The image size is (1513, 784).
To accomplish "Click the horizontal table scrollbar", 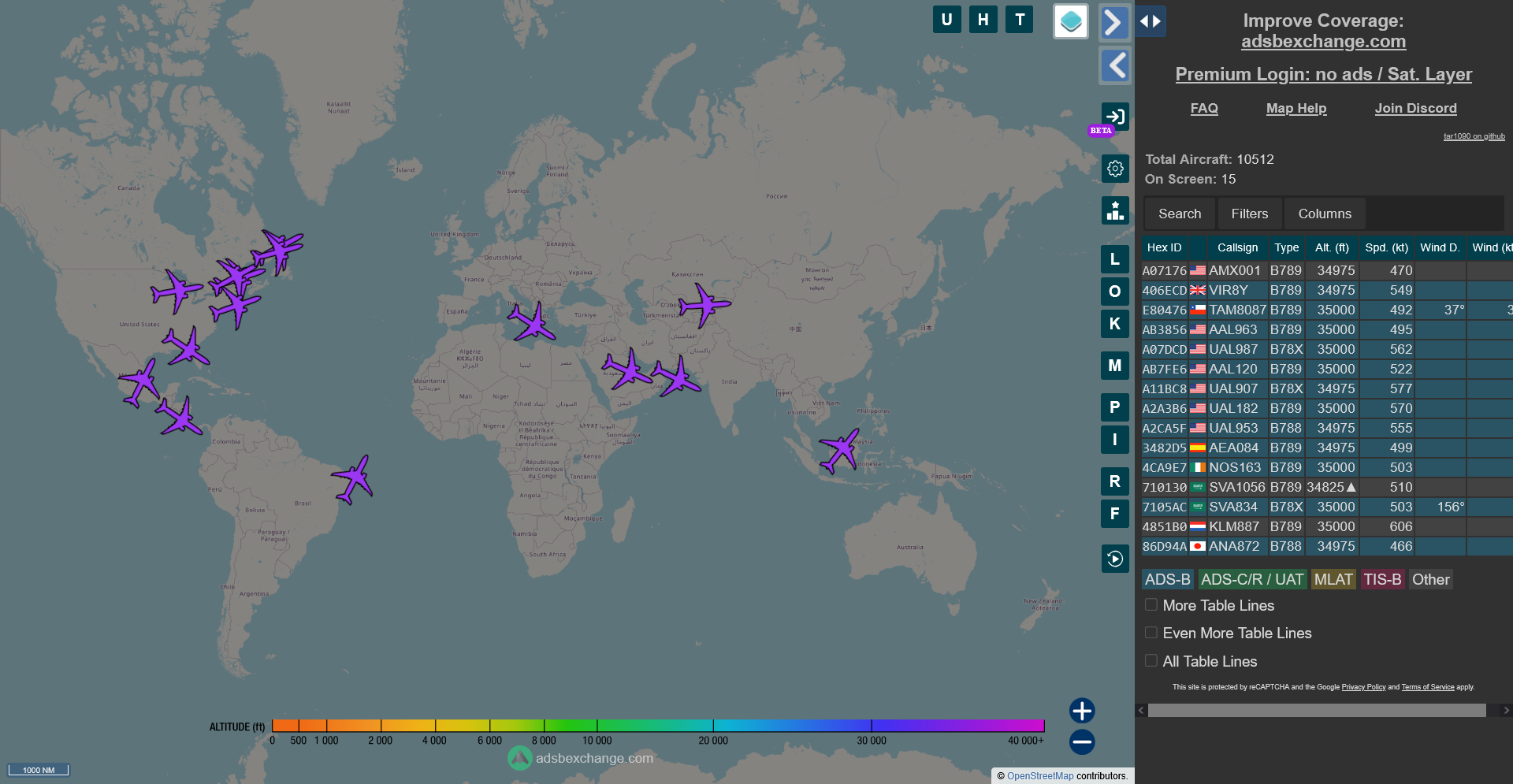I will click(1316, 711).
